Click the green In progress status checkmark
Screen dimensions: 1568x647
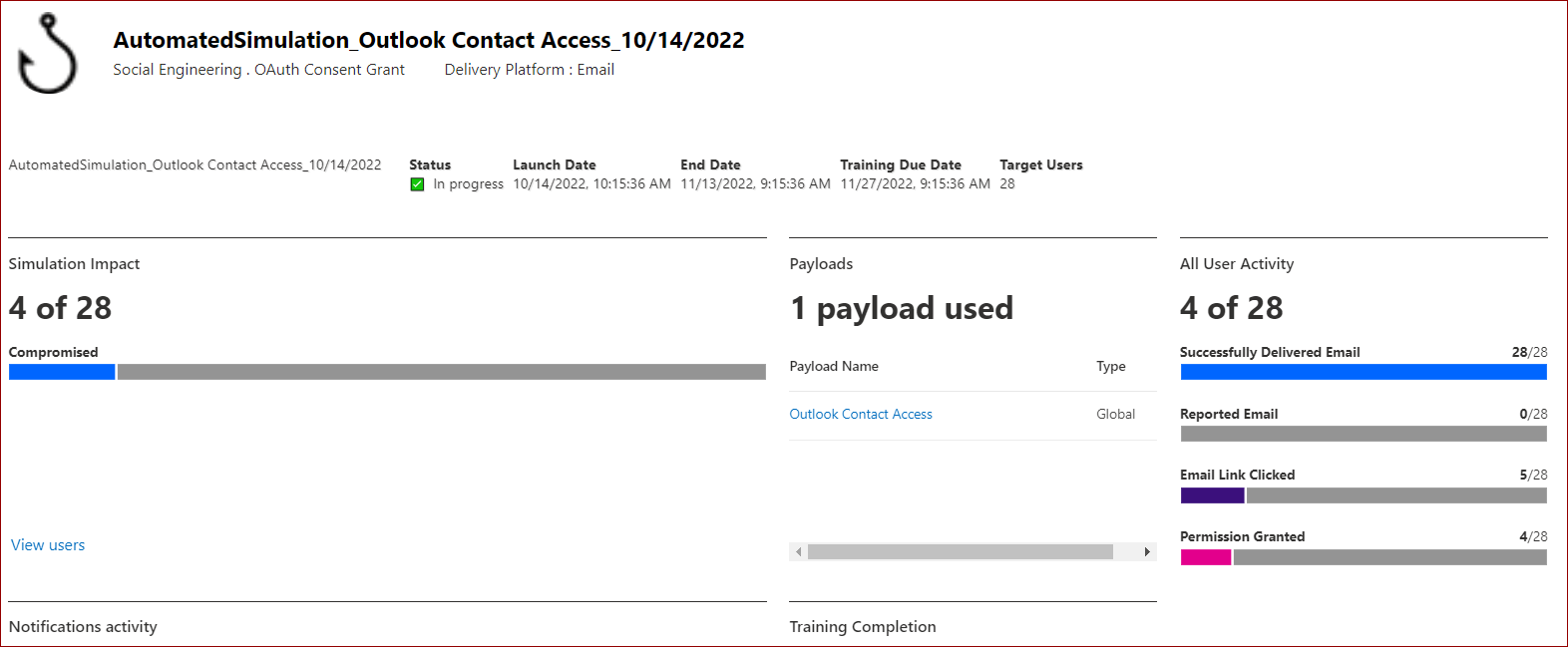pyautogui.click(x=417, y=184)
